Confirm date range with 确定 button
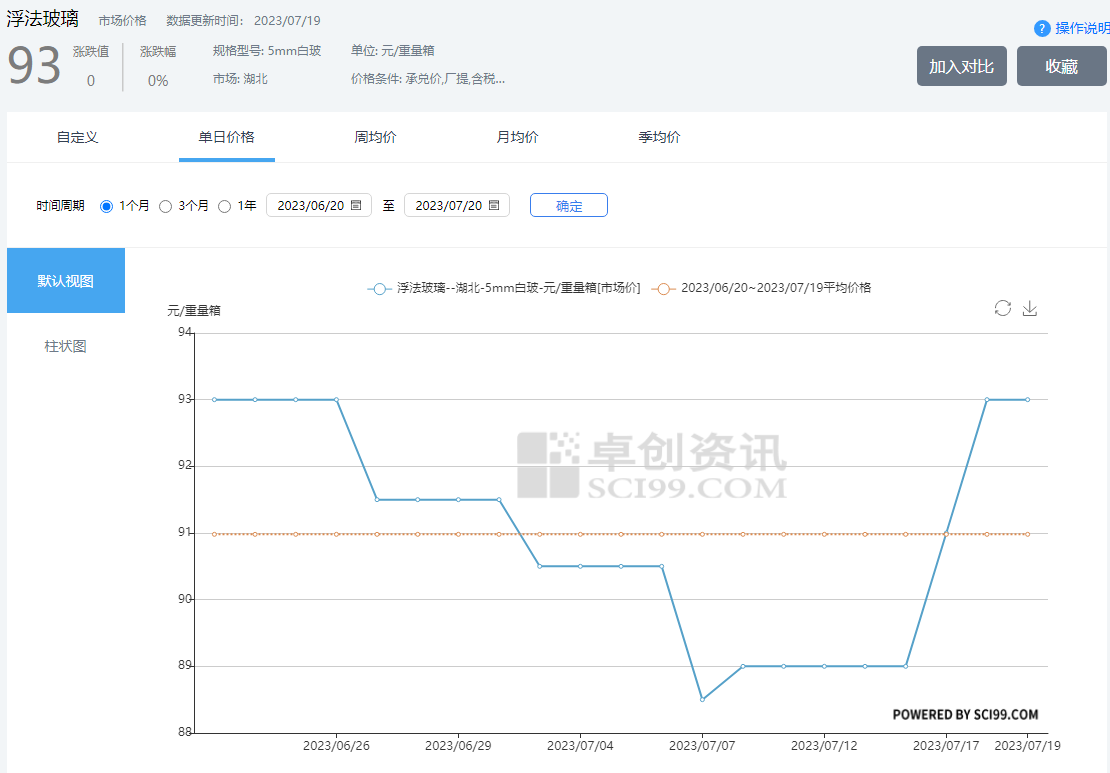This screenshot has height=773, width=1110. [x=568, y=205]
